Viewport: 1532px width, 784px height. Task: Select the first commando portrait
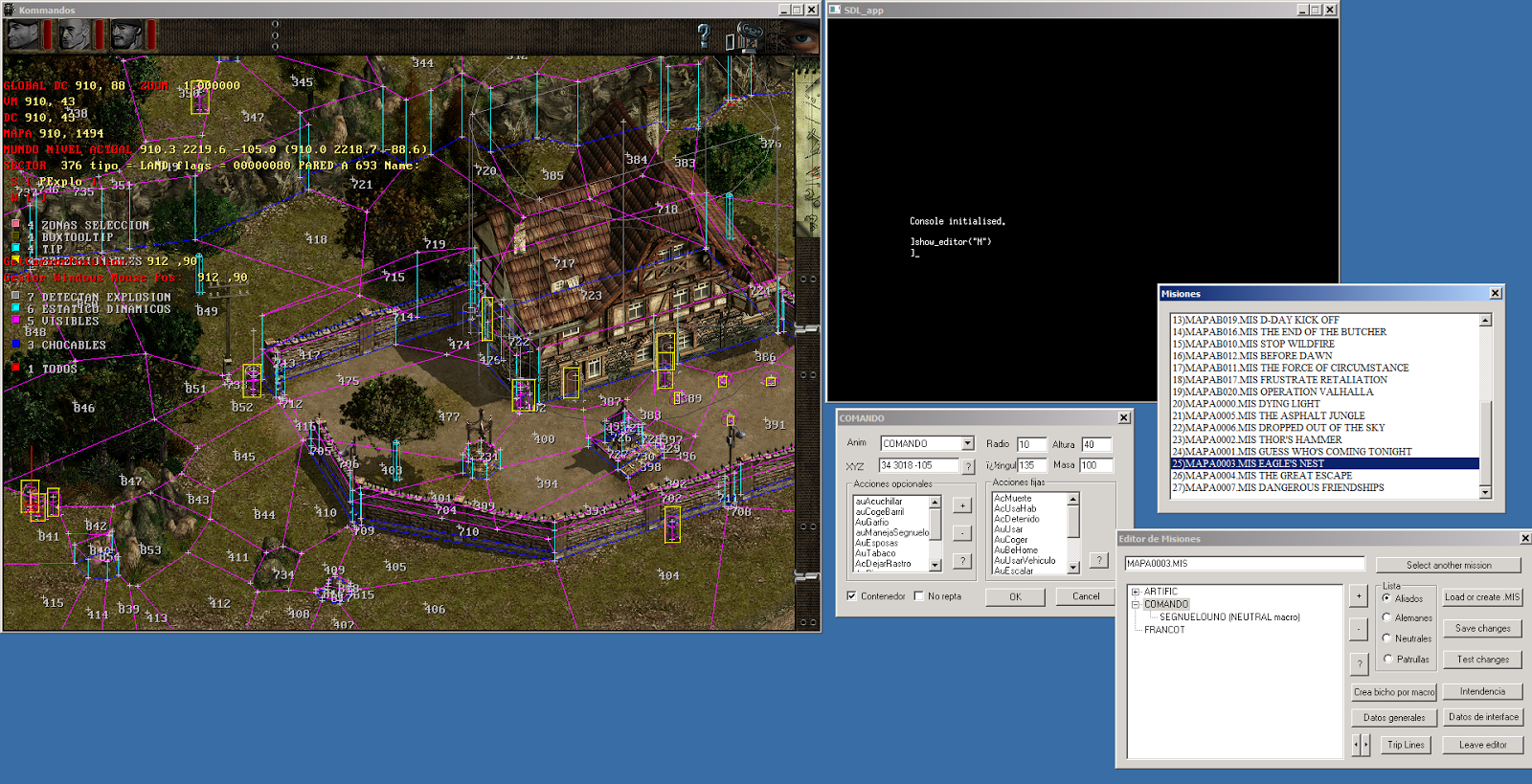(24, 35)
